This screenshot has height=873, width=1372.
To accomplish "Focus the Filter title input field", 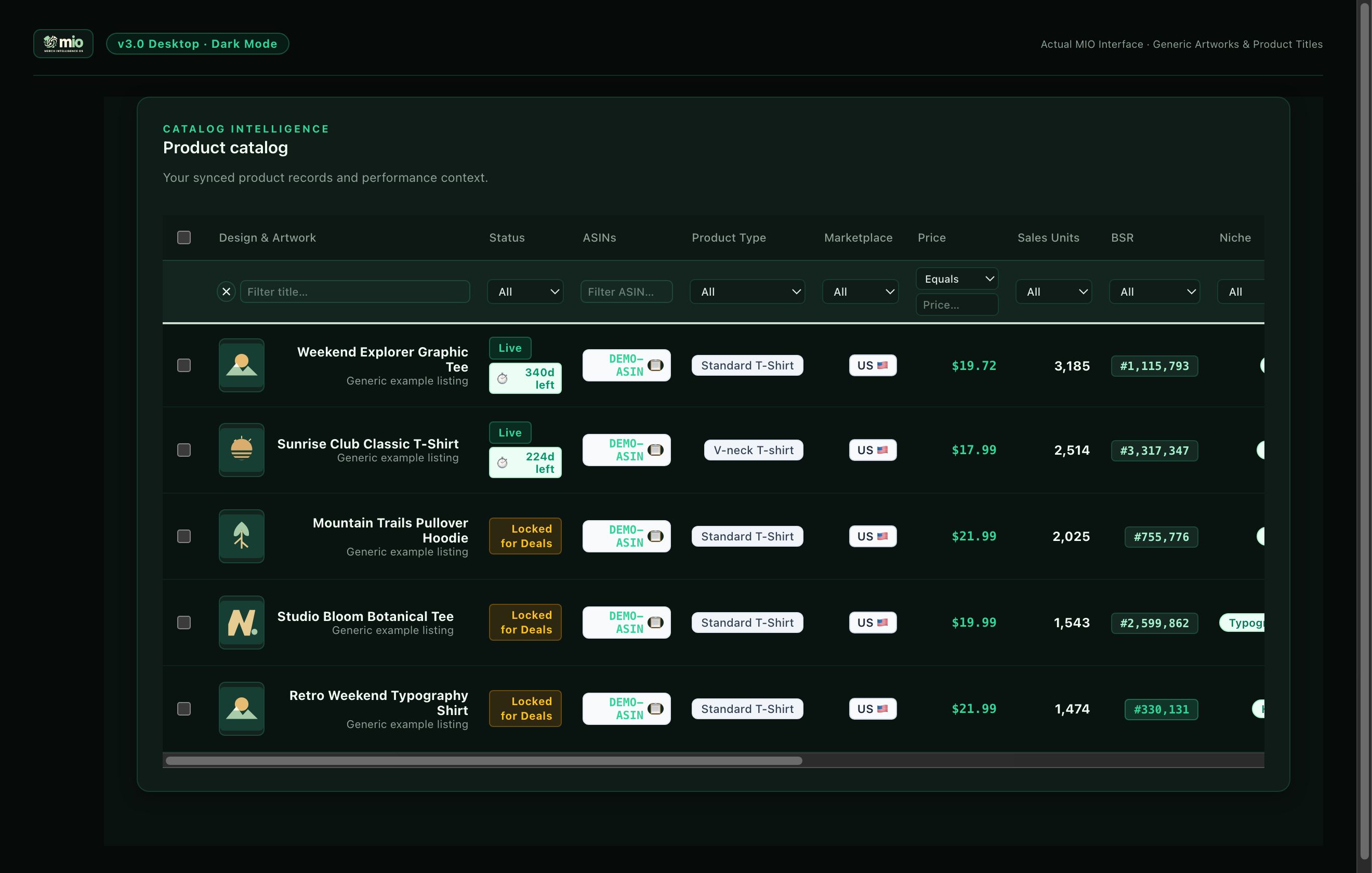I will point(355,292).
